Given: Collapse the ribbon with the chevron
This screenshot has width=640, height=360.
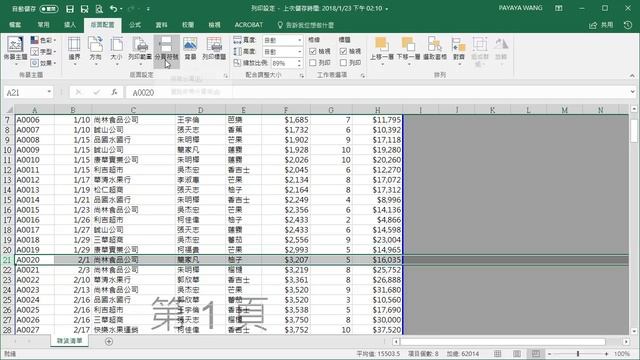Looking at the screenshot, I should [632, 76].
